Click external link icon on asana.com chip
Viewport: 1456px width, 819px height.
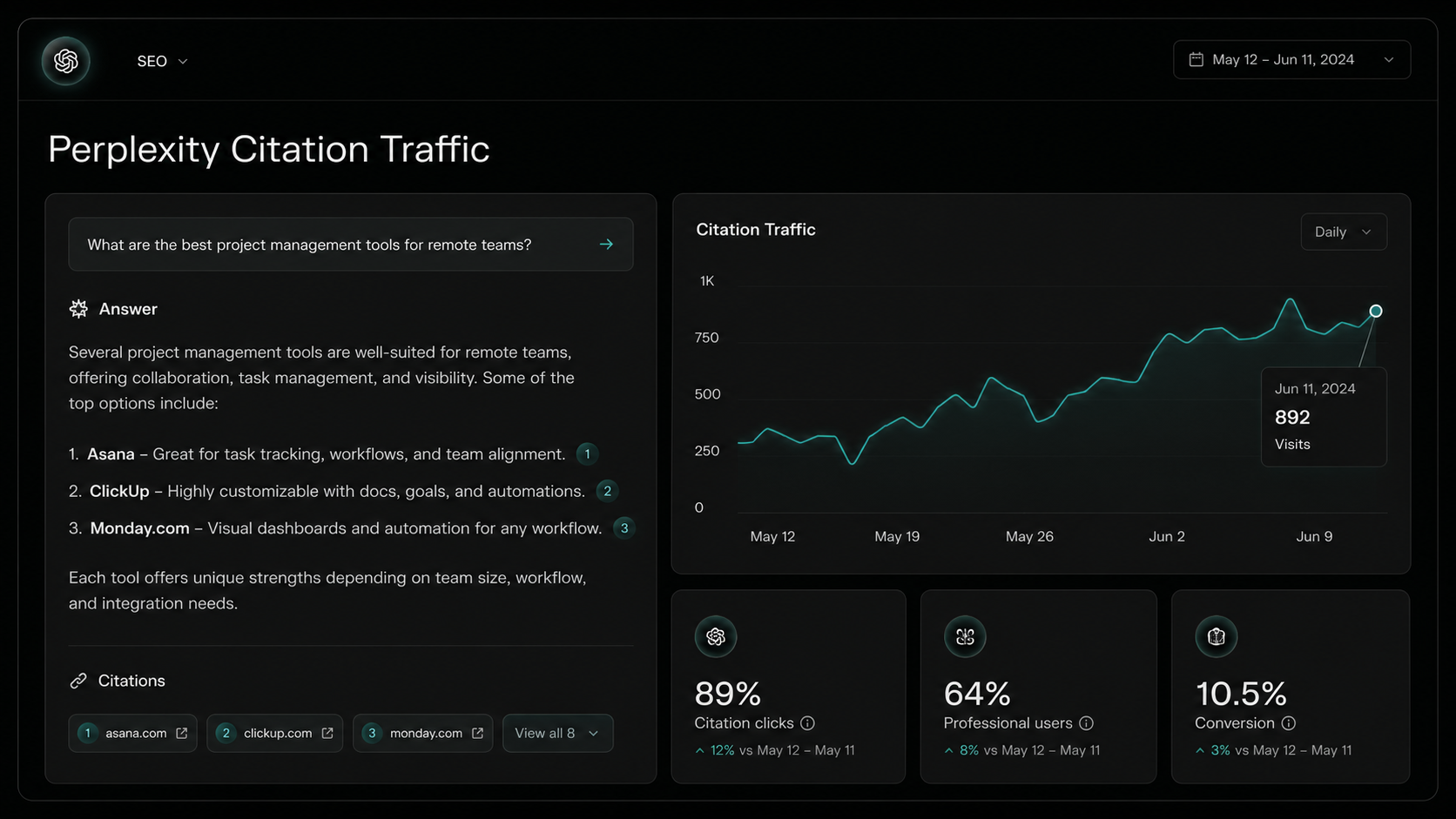click(181, 733)
